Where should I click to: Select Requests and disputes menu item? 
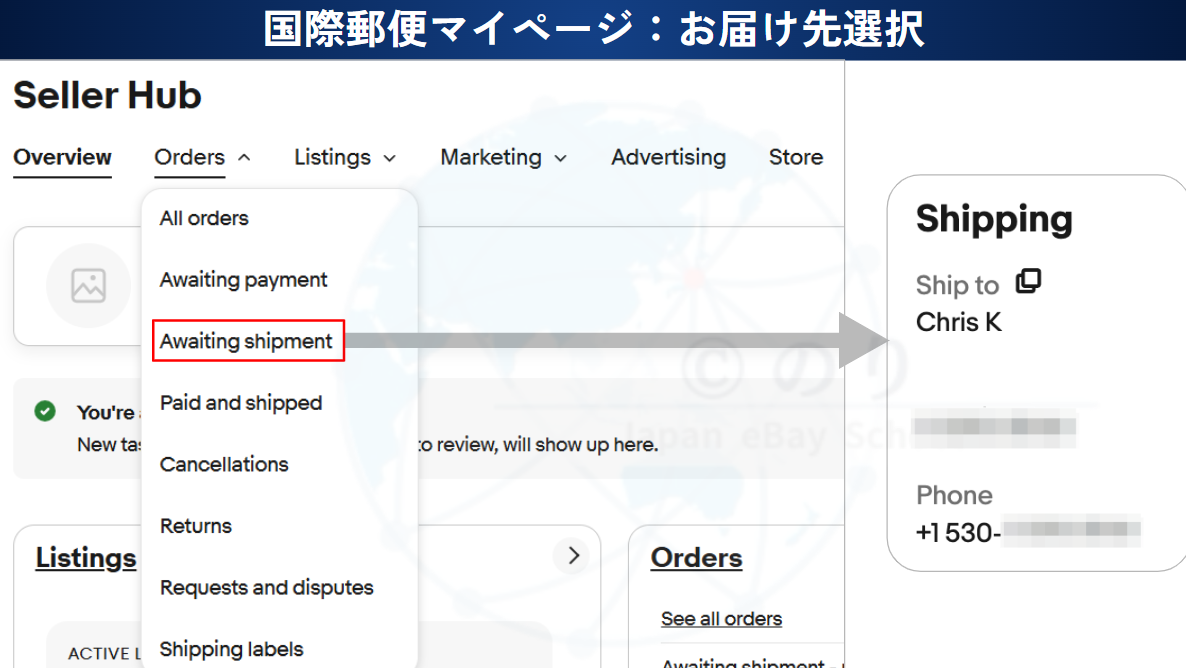[266, 587]
